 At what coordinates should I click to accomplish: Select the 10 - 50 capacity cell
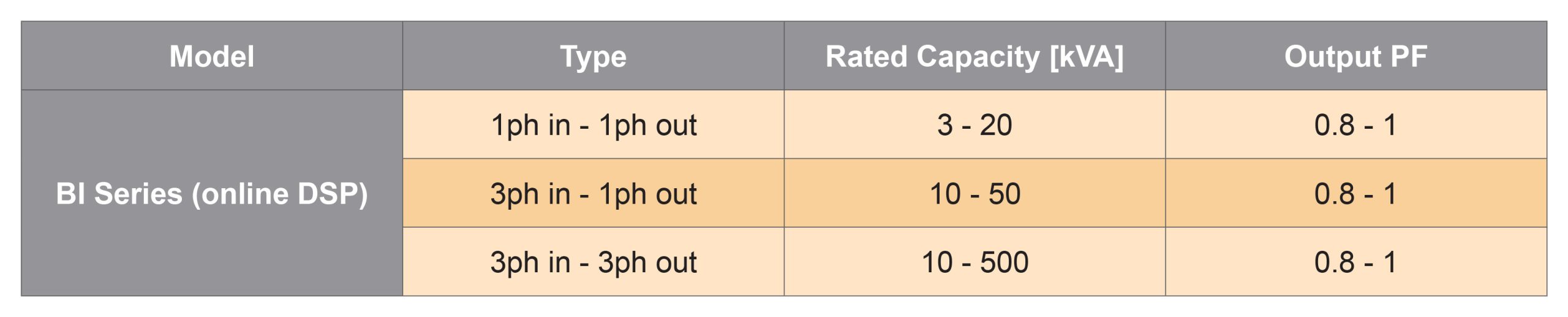point(974,194)
